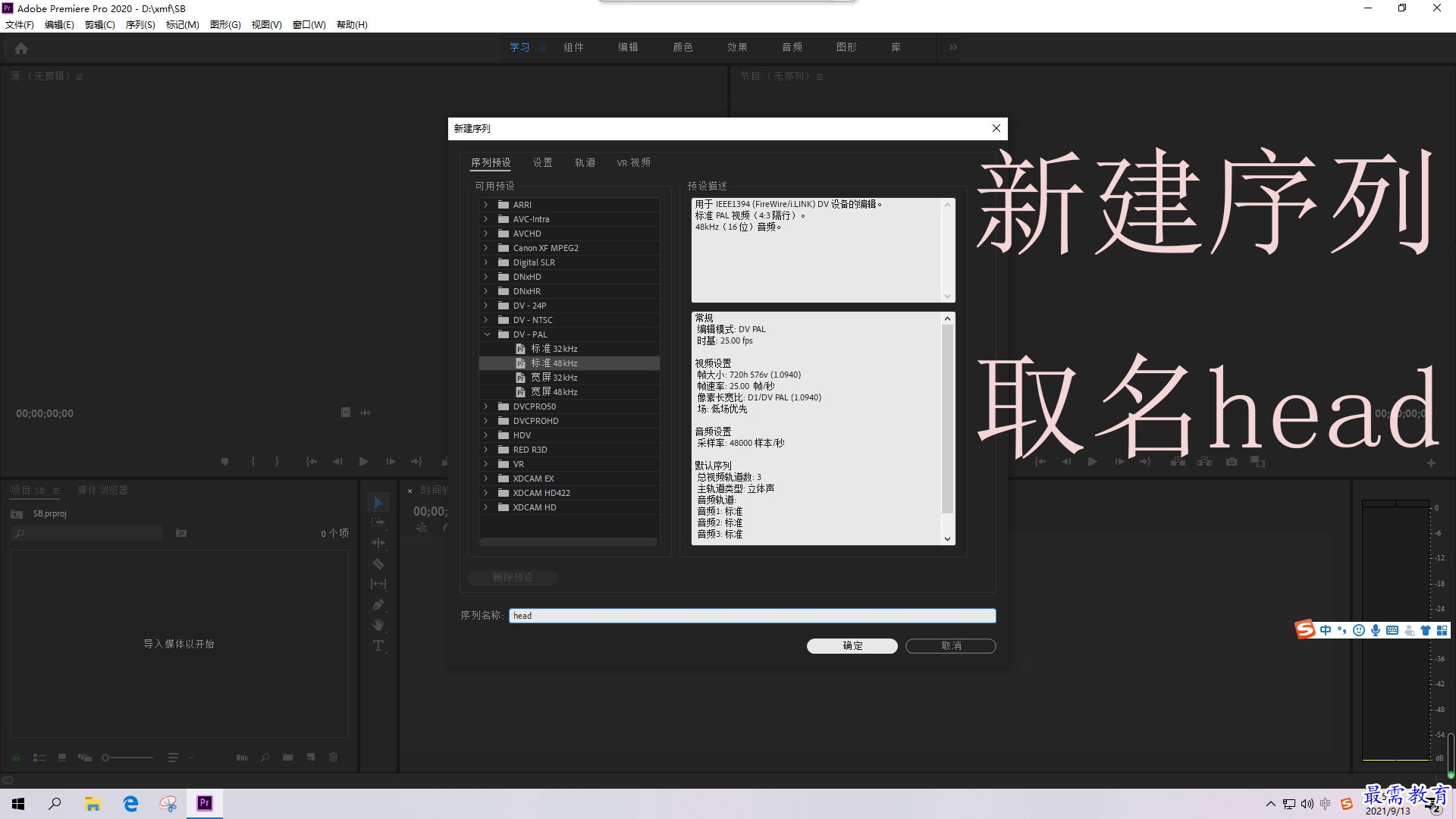This screenshot has height=819, width=1456.
Task: Open the 颜色 workspace
Action: coord(682,47)
